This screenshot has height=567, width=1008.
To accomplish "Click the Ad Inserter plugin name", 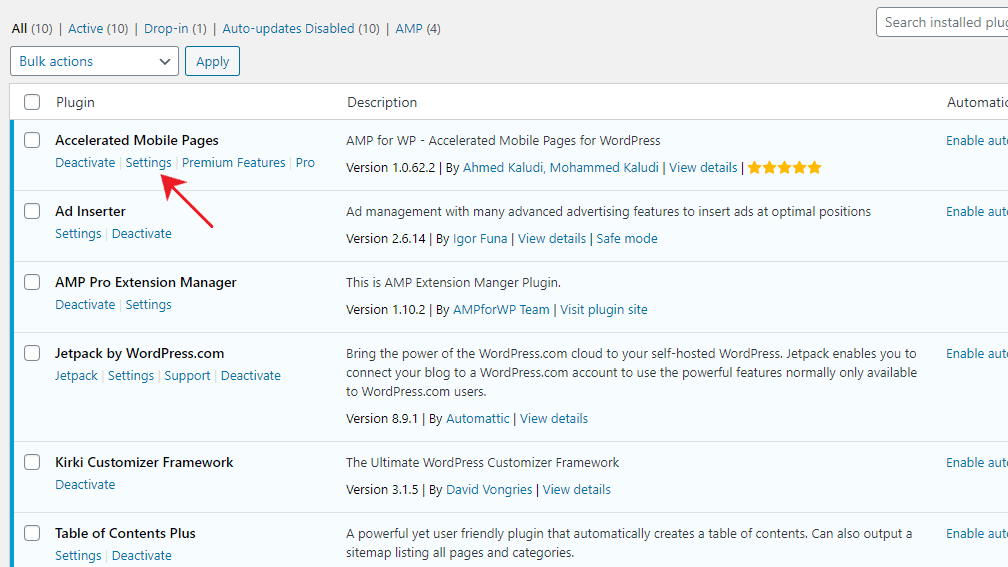I will pos(91,211).
